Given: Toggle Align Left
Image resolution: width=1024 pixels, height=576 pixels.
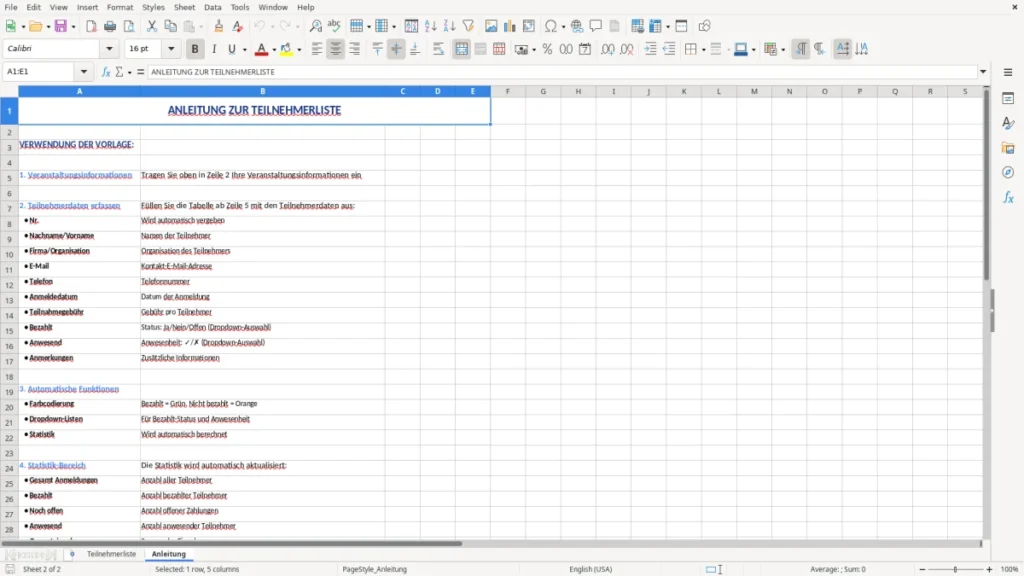Looking at the screenshot, I should [317, 49].
